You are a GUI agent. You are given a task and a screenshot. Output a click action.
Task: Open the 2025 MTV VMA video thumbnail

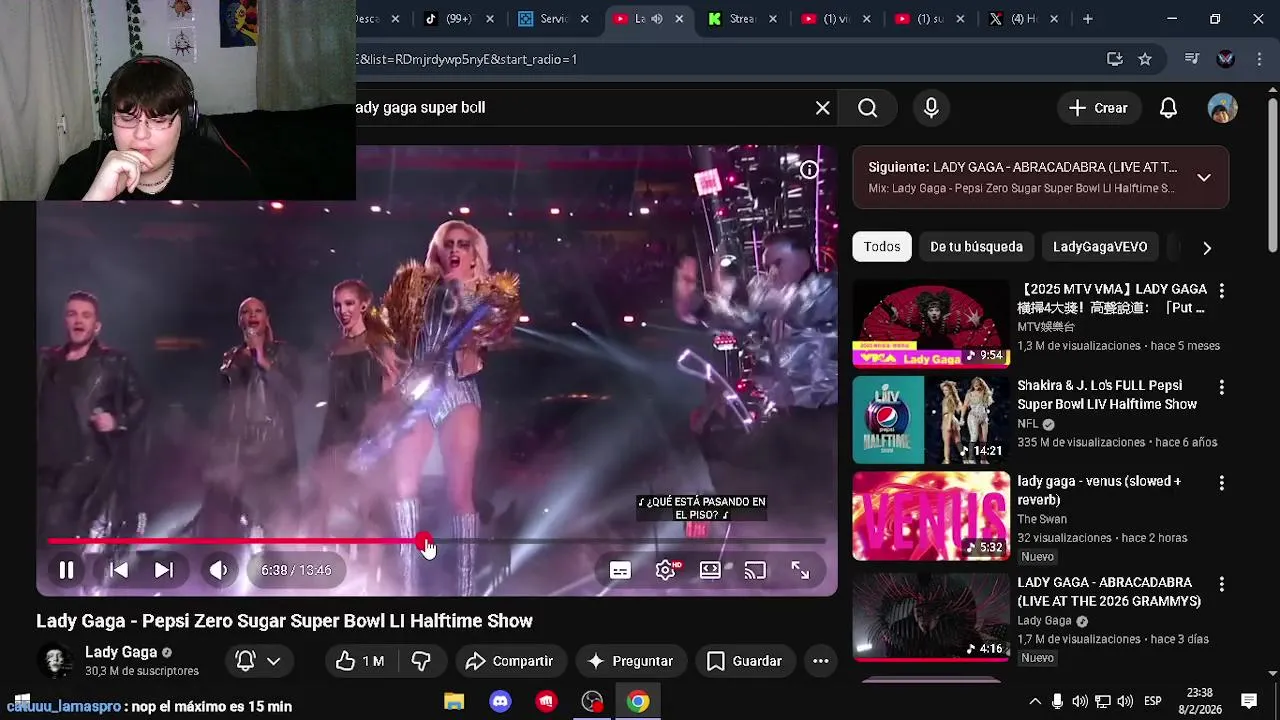point(931,324)
